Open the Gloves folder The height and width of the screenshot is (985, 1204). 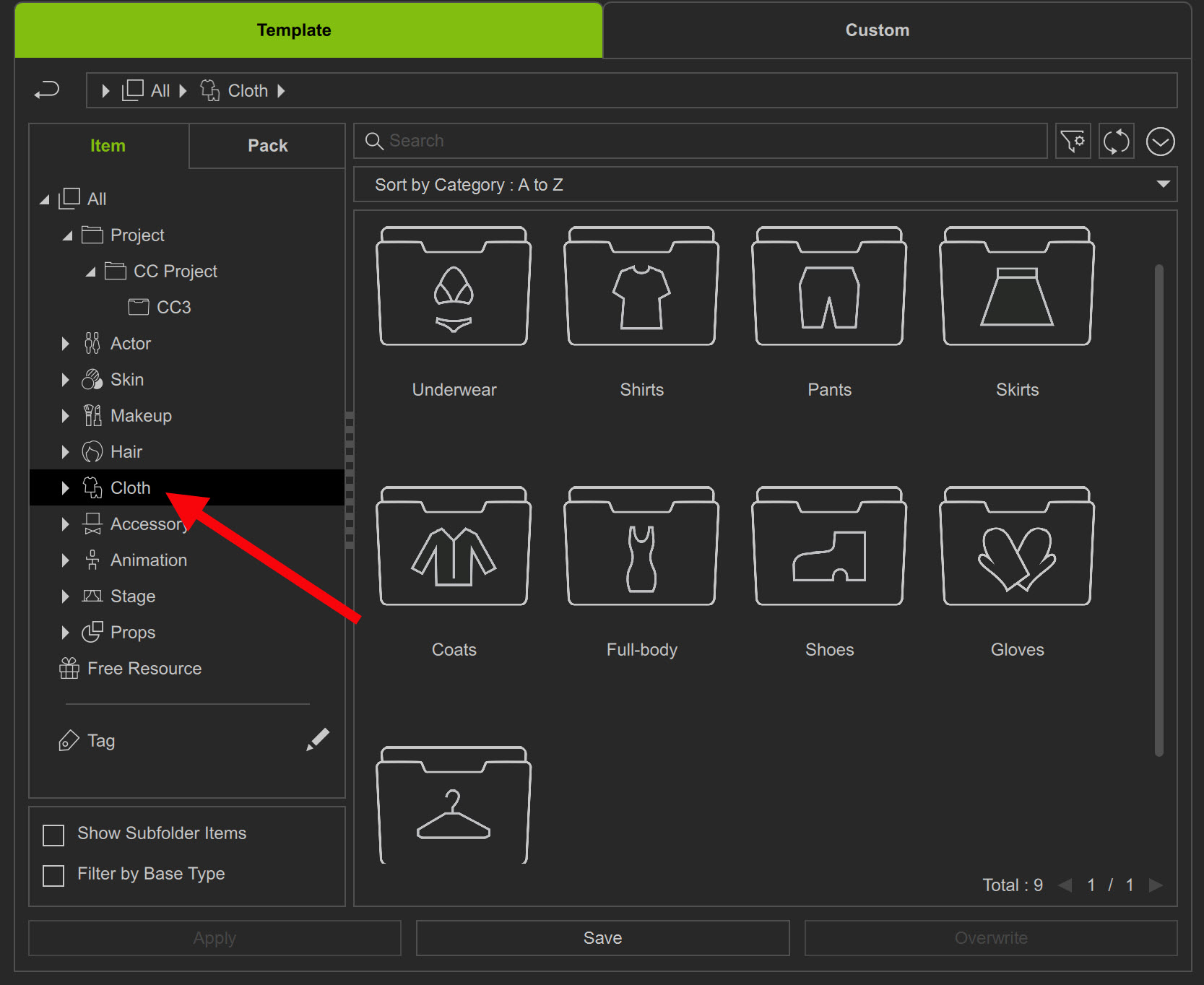coord(1017,547)
